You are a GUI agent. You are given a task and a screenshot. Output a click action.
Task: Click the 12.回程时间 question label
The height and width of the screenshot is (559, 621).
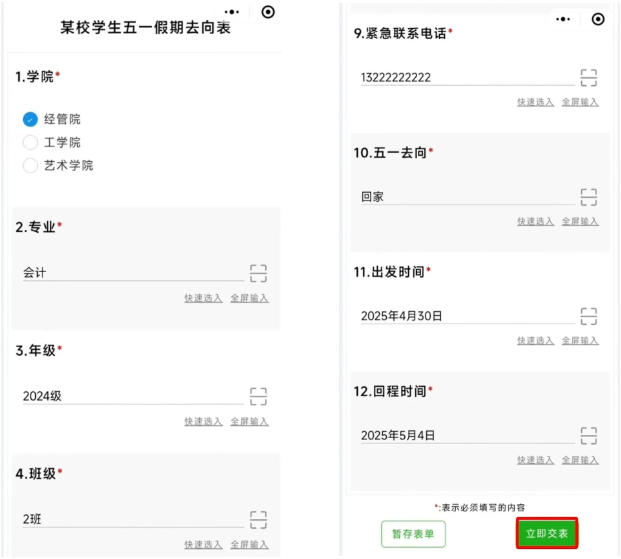[393, 391]
